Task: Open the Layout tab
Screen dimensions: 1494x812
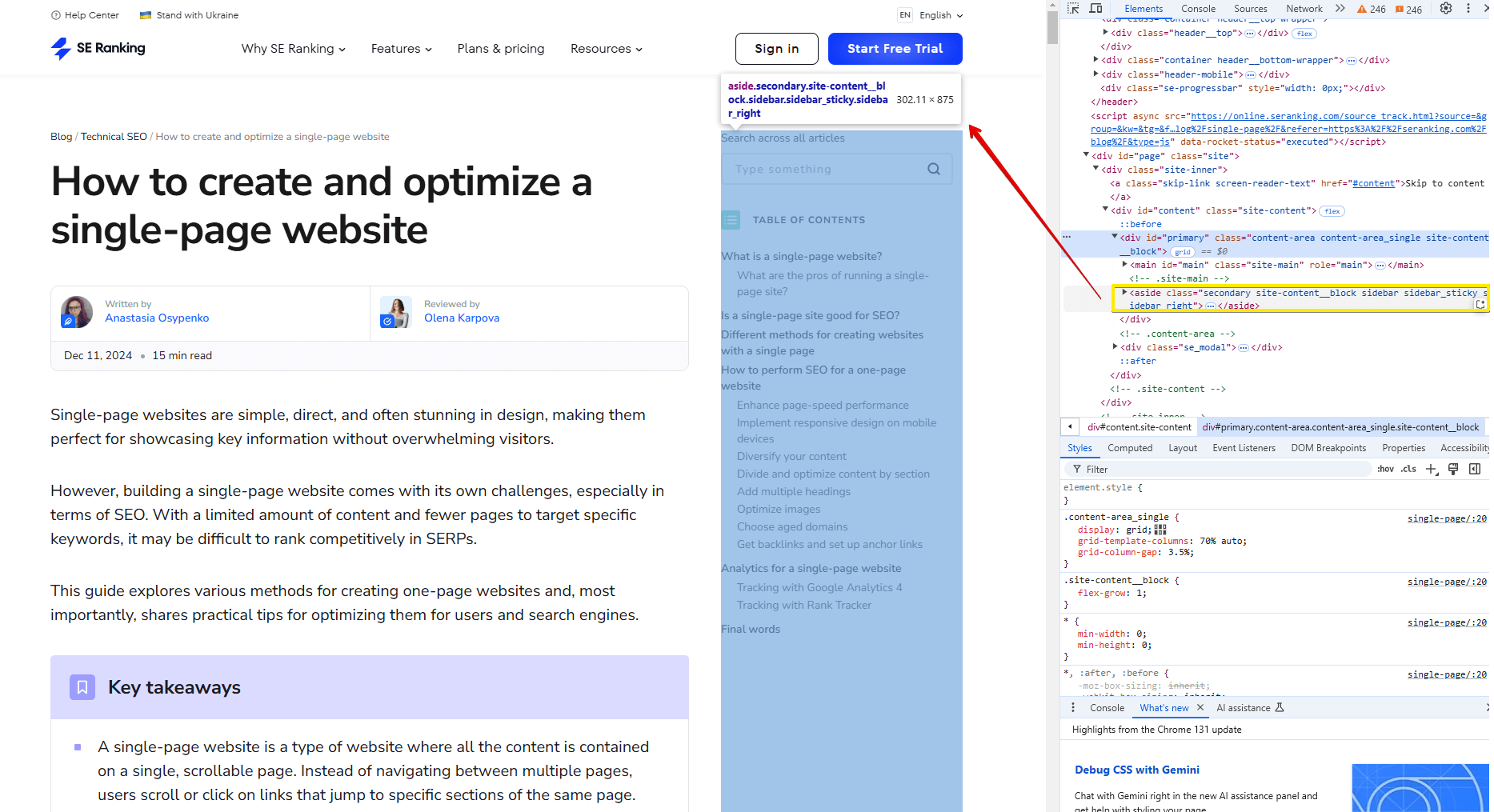Action: pos(1183,448)
